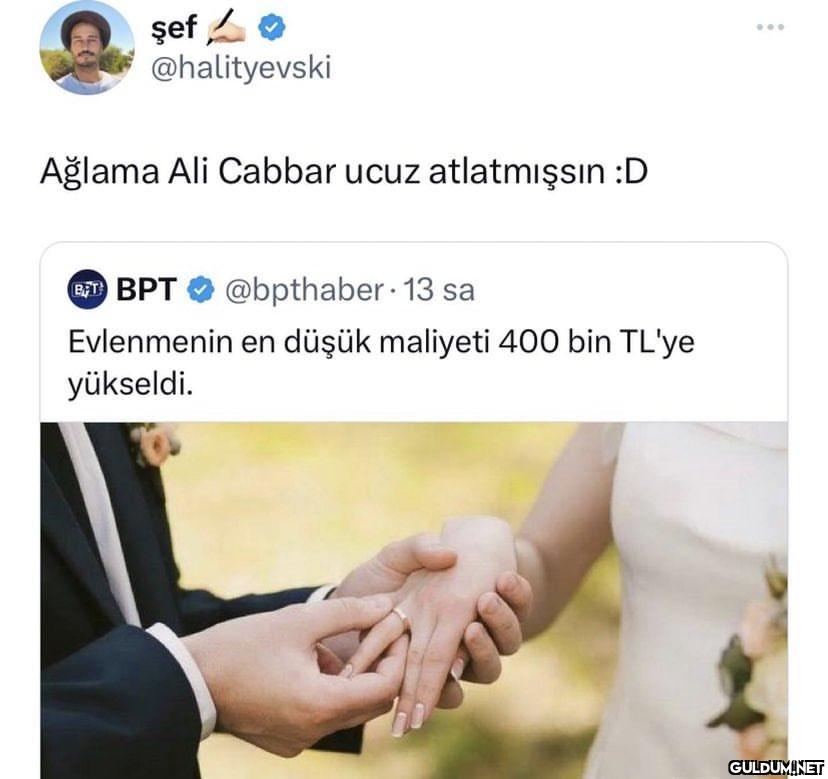Click the BPT account name
This screenshot has width=828, height=779.
[x=146, y=289]
